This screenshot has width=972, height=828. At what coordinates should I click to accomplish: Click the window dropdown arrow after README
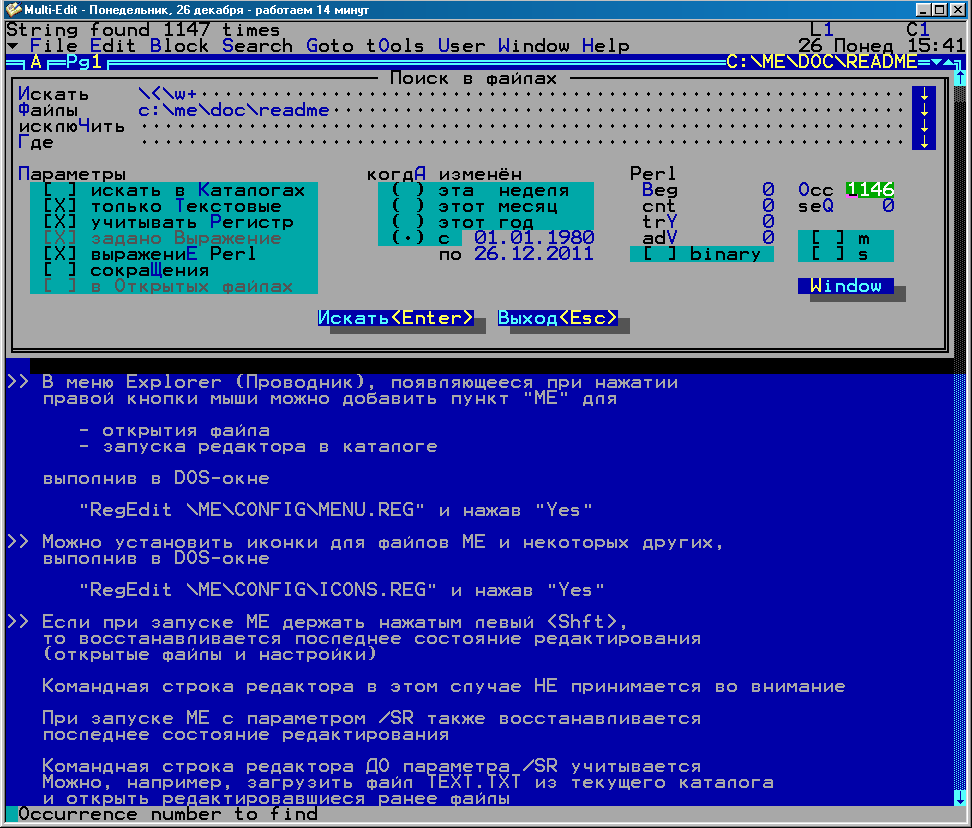pyautogui.click(x=935, y=62)
